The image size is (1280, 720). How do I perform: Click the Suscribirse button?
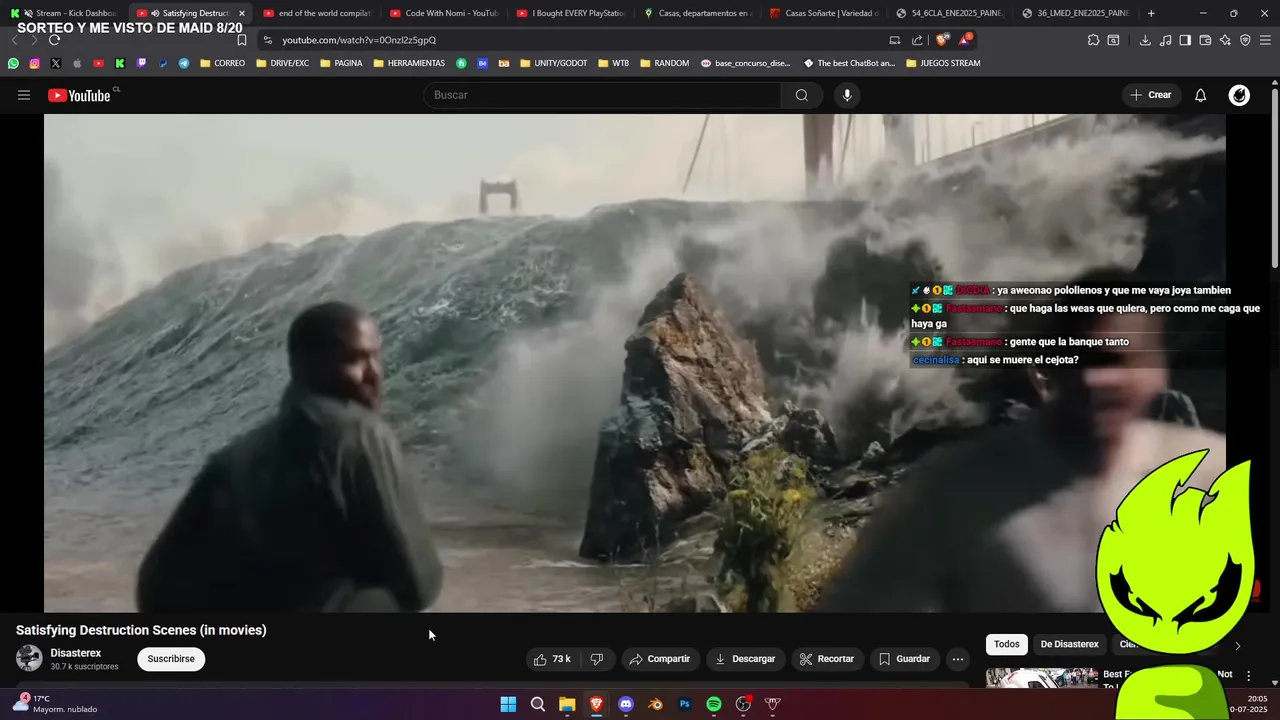coord(171,659)
